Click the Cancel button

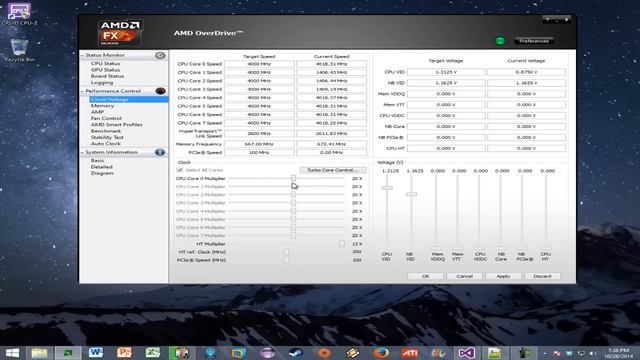[x=464, y=276]
